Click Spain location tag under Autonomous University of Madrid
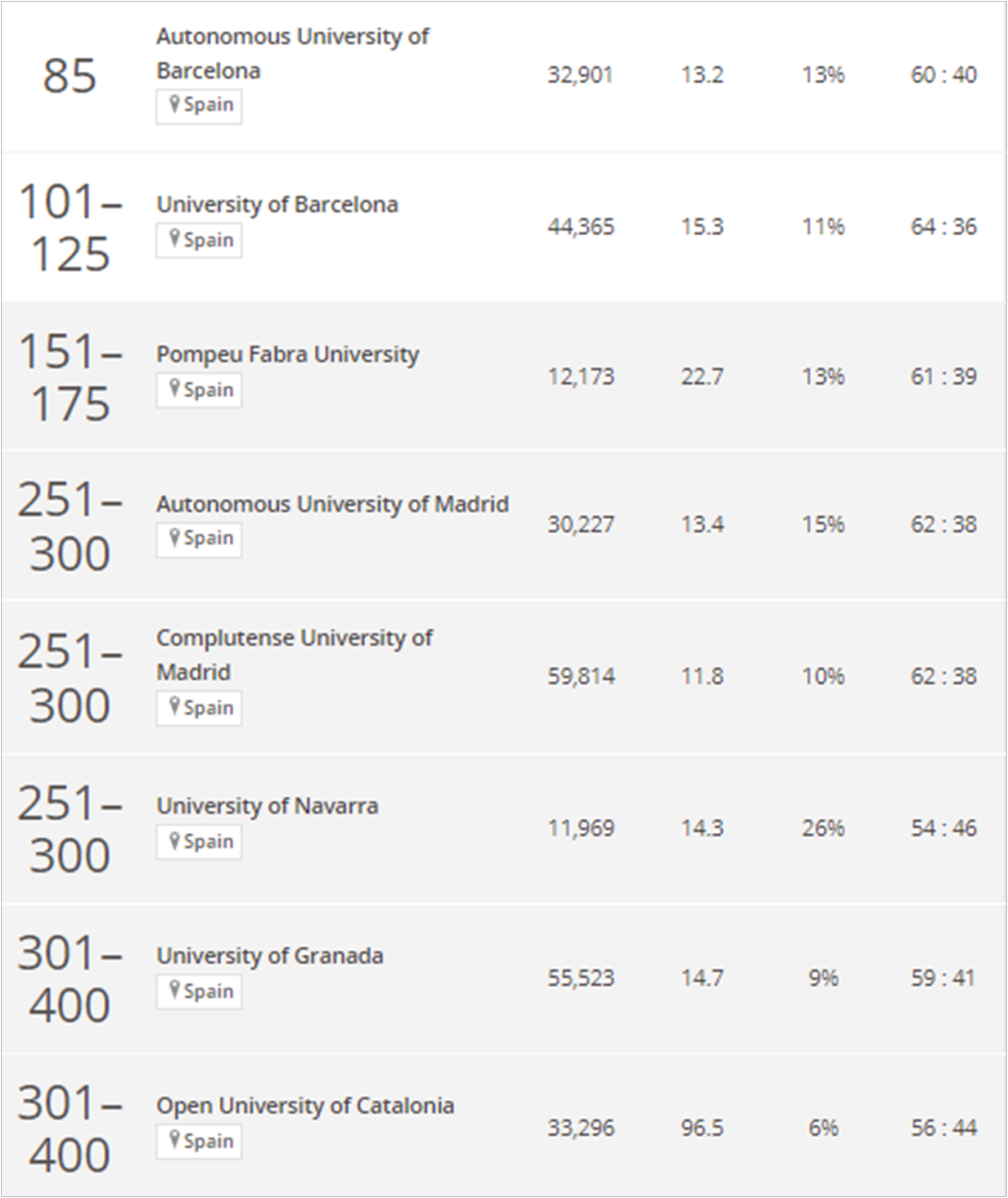Image resolution: width=1008 pixels, height=1198 pixels. pyautogui.click(x=199, y=538)
